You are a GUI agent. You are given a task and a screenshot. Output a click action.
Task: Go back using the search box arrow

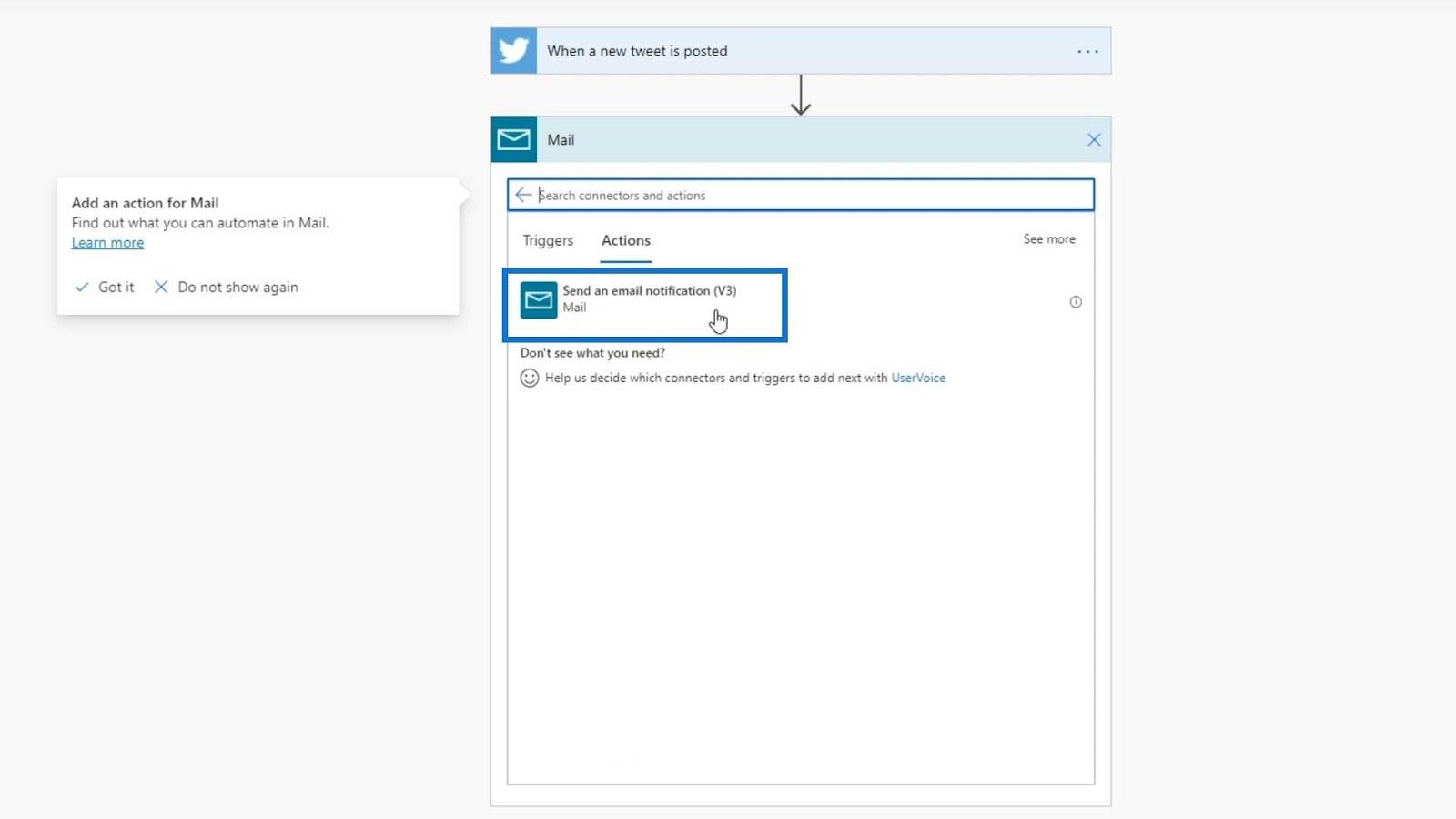(x=523, y=195)
